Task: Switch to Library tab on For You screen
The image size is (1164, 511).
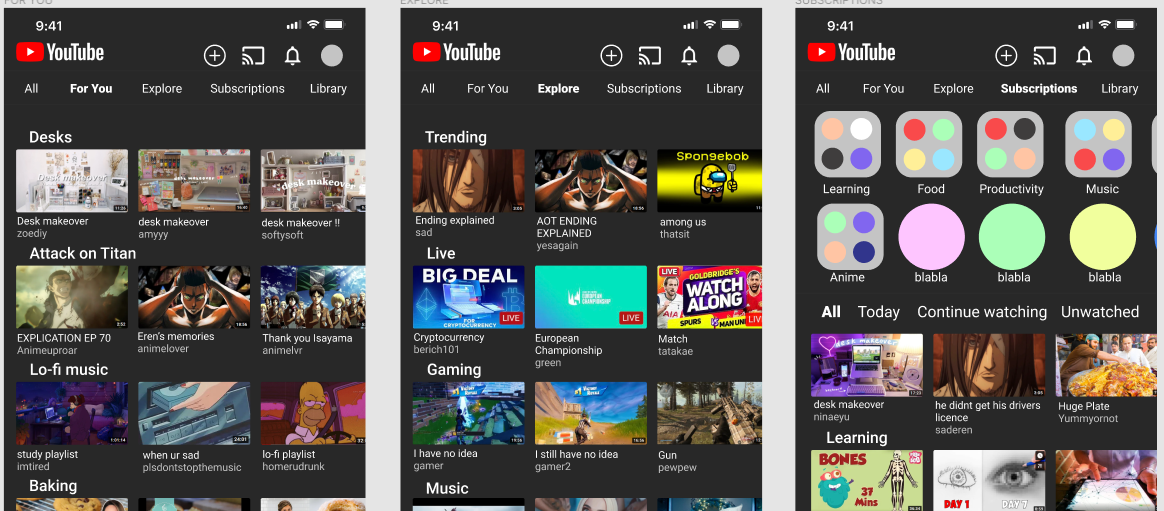Action: [x=328, y=88]
